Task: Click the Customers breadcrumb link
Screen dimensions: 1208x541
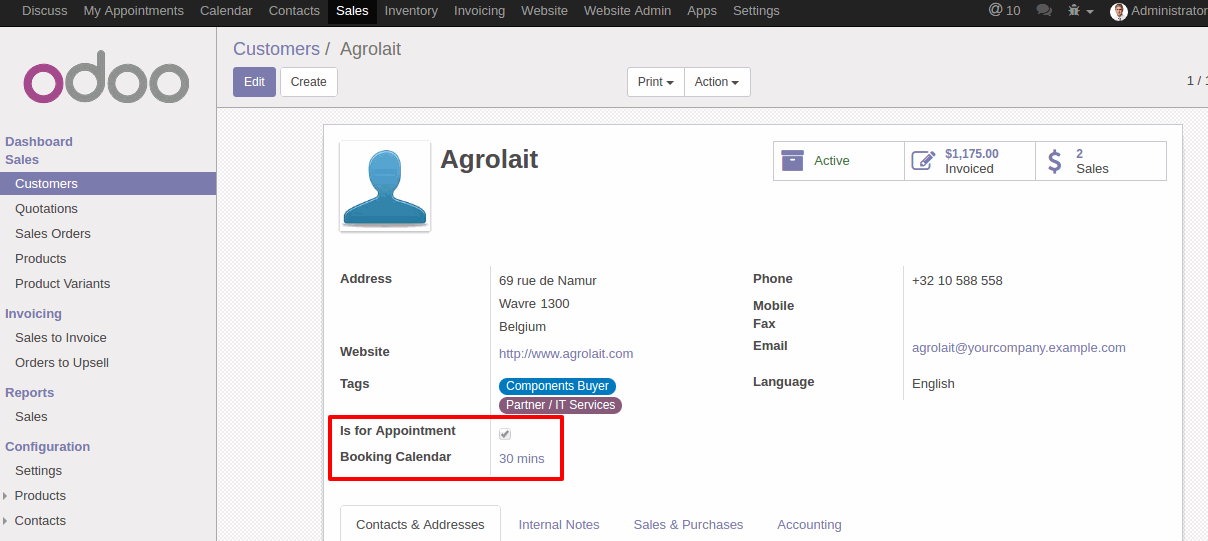Action: click(x=276, y=49)
